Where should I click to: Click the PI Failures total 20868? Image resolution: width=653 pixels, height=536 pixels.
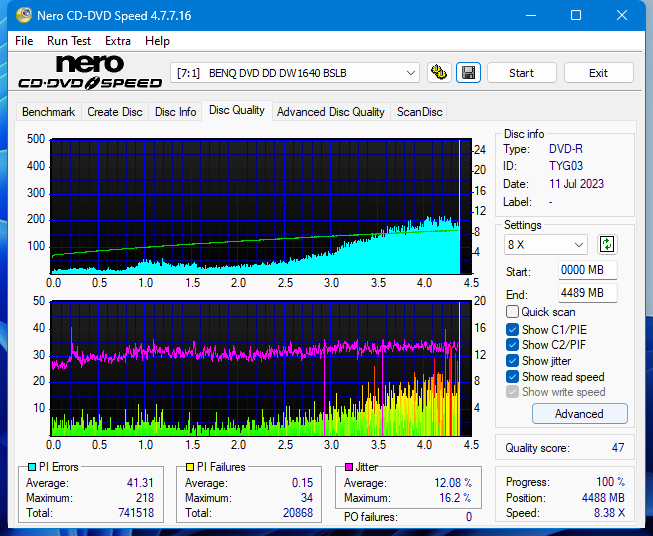298,513
